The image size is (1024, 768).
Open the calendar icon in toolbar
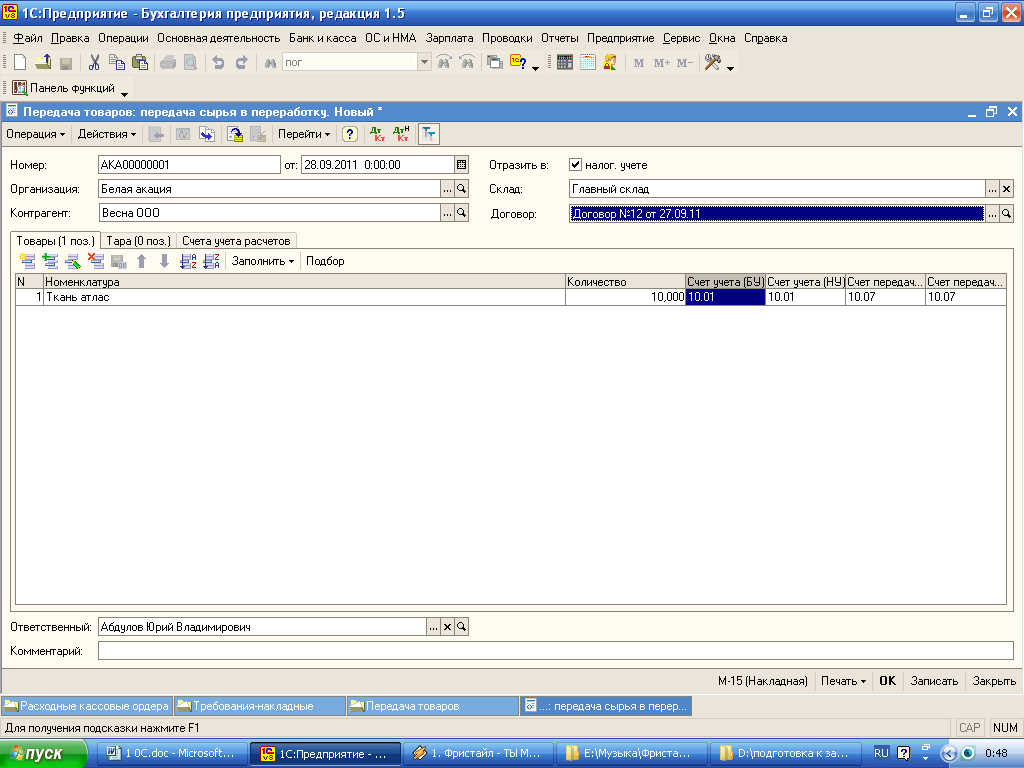(588, 63)
